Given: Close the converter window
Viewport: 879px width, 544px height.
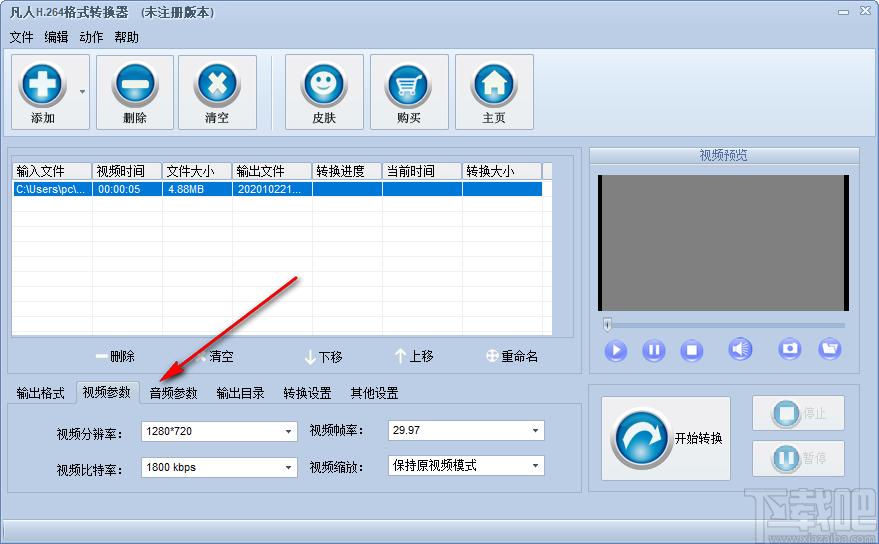Looking at the screenshot, I should 865,11.
